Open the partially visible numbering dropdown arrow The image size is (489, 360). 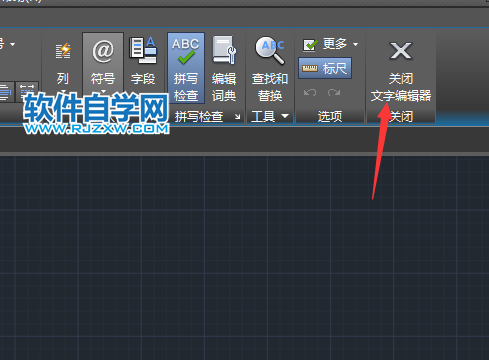point(13,44)
